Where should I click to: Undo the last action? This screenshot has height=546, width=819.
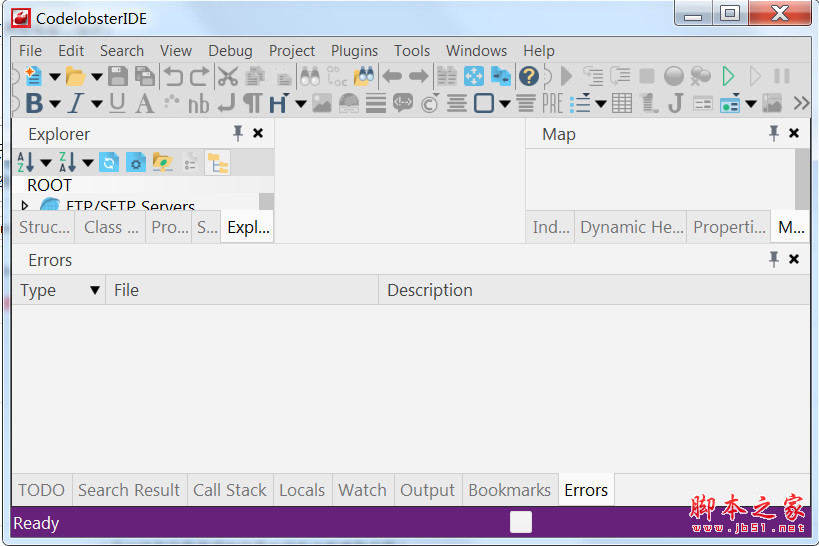[x=173, y=76]
